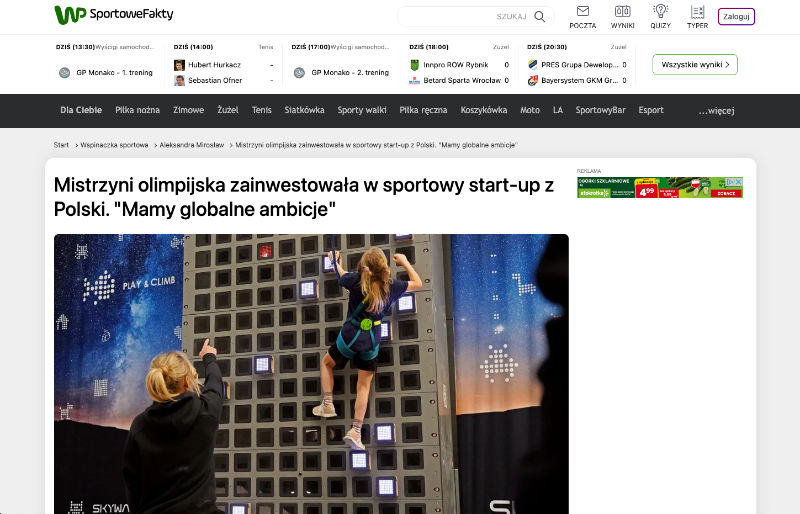Open the Poczta mail icon
Viewport: 800px width, 514px height.
(x=582, y=11)
